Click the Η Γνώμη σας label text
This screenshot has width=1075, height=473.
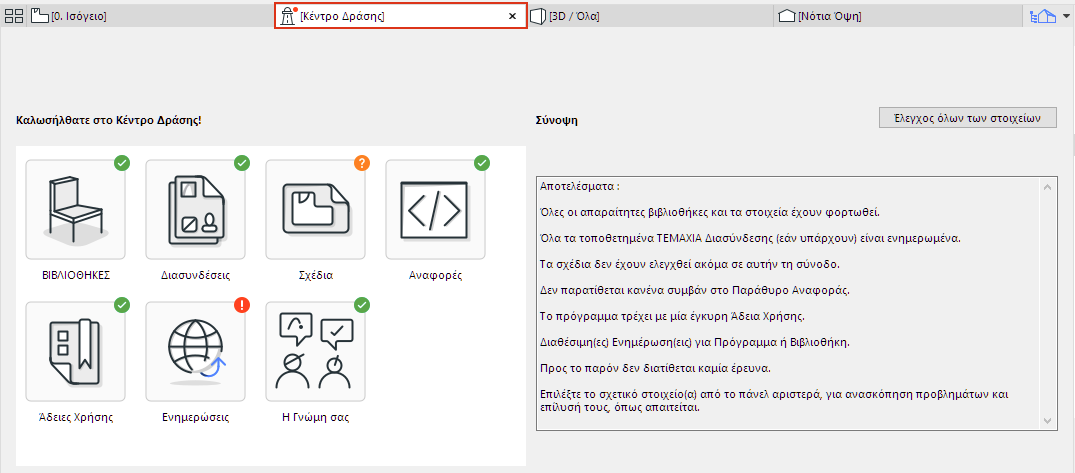315,417
